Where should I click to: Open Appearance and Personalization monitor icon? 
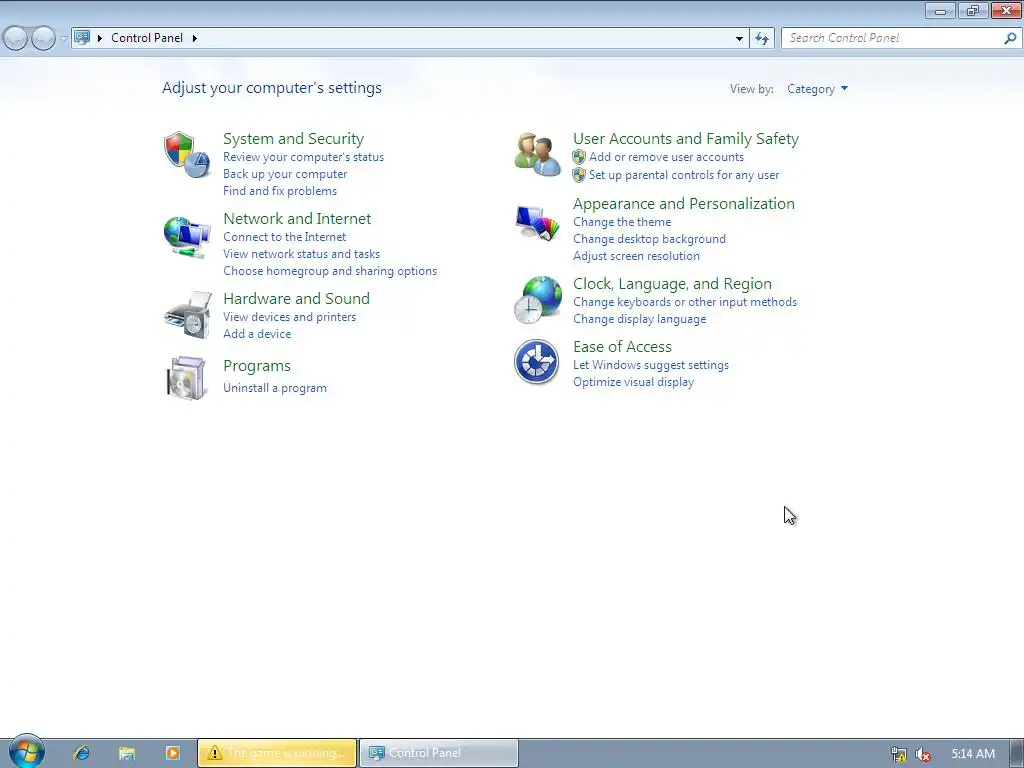pyautogui.click(x=537, y=223)
